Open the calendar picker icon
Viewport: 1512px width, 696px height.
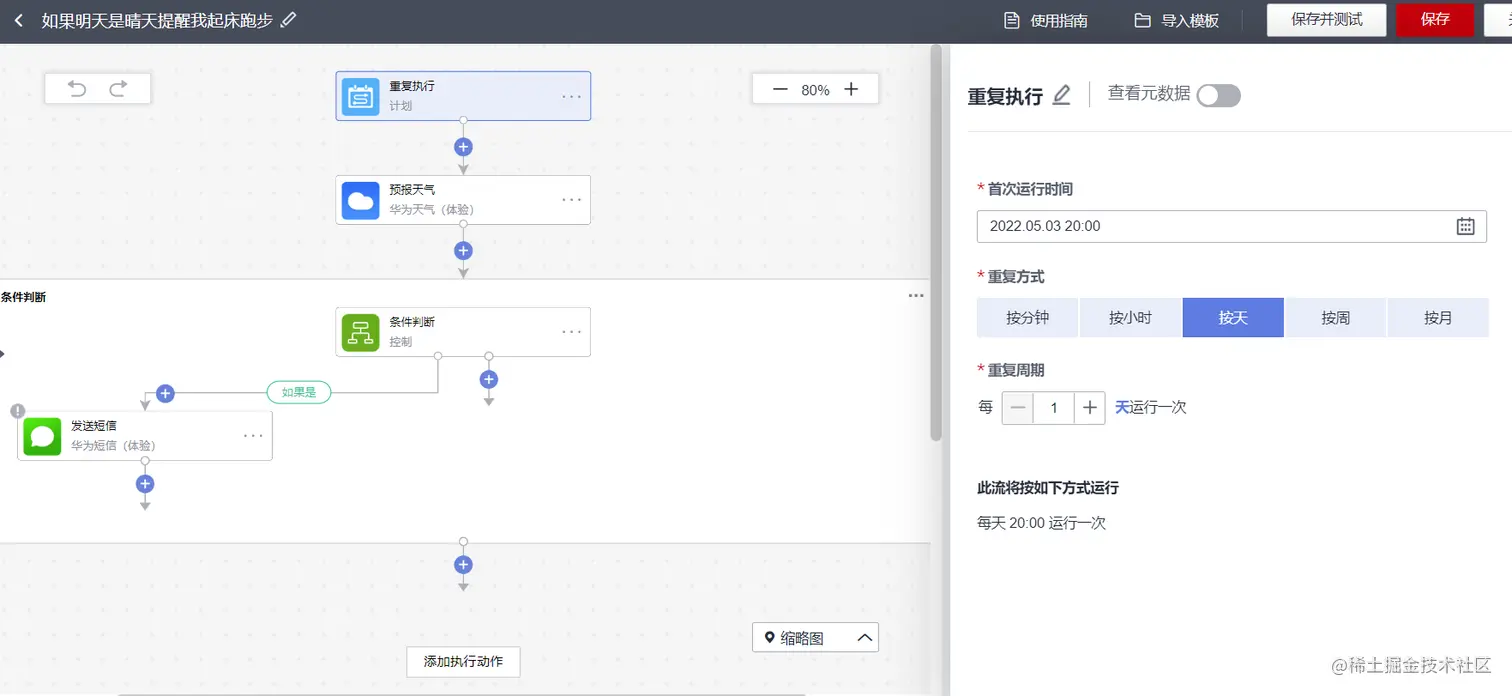[1466, 226]
